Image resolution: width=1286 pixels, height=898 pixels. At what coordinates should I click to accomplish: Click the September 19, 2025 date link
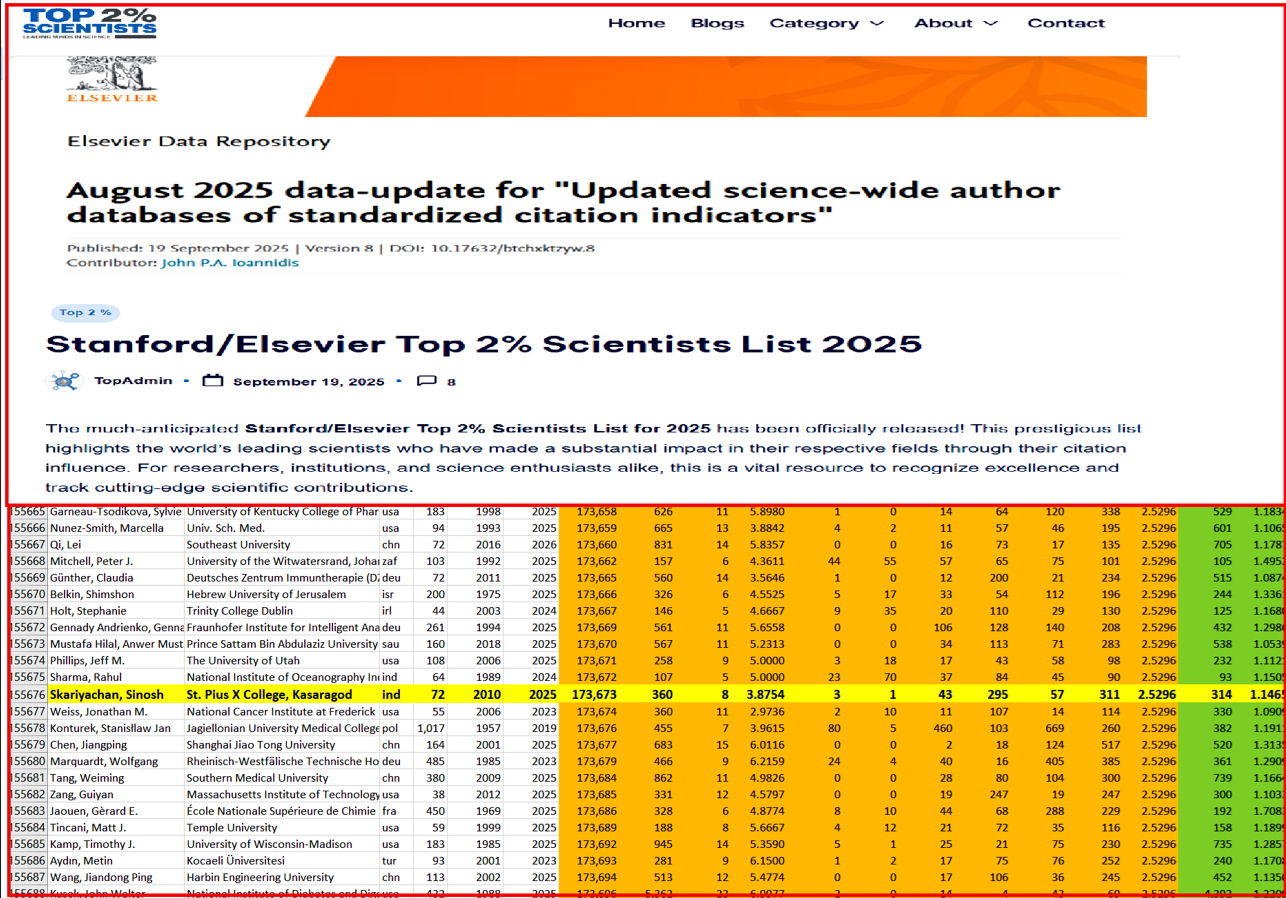coord(308,381)
